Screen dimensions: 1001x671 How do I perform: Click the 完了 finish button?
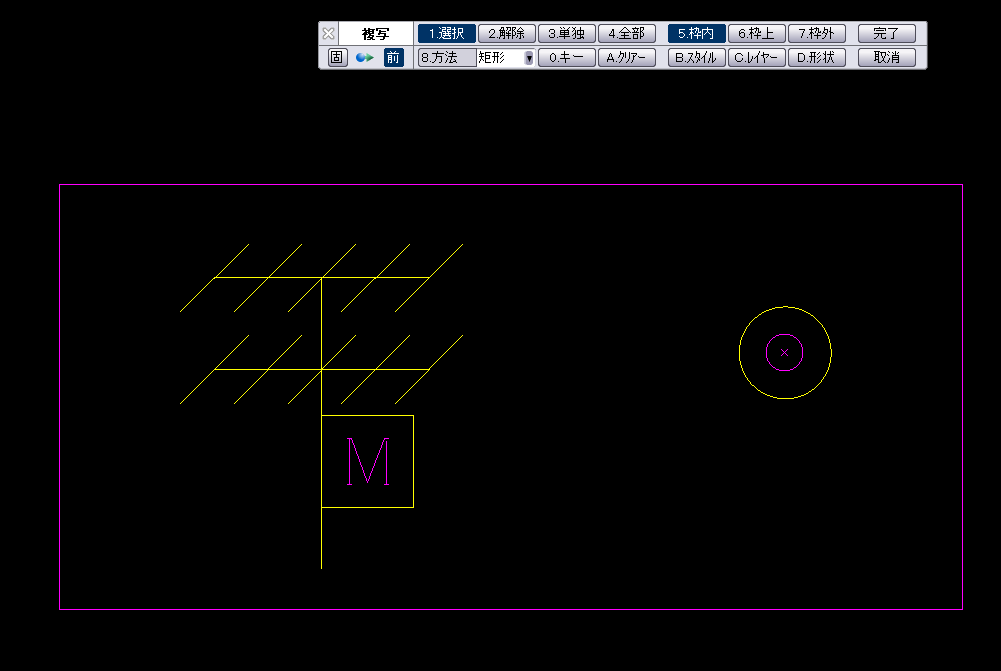[886, 34]
